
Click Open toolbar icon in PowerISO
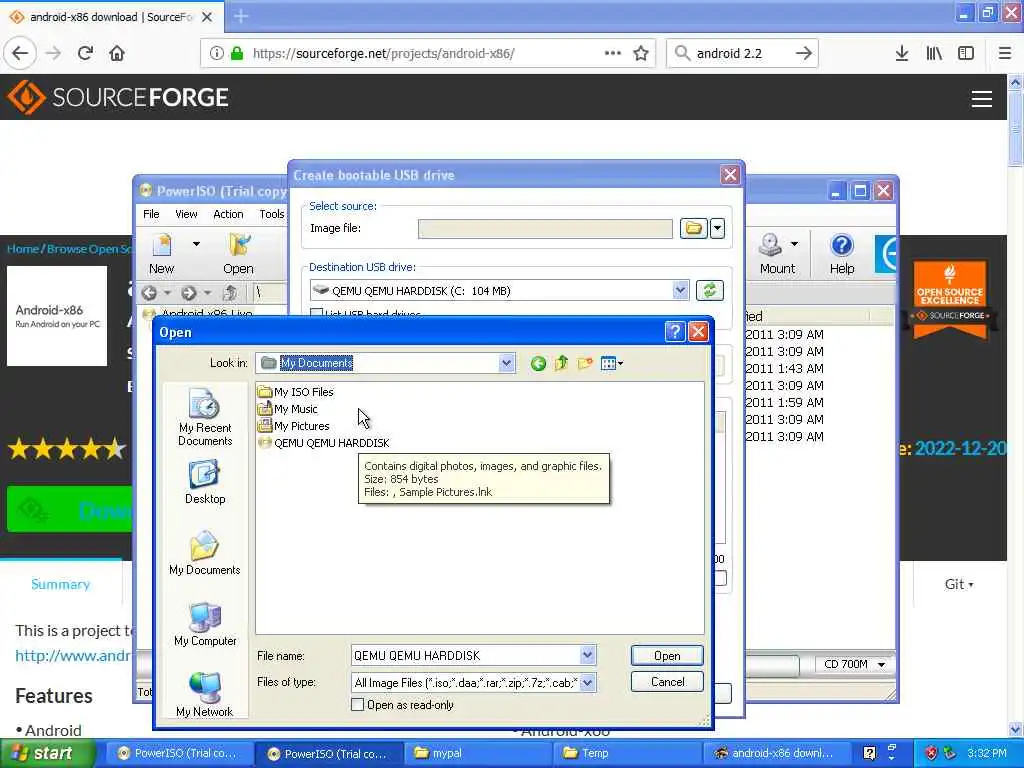click(x=238, y=254)
